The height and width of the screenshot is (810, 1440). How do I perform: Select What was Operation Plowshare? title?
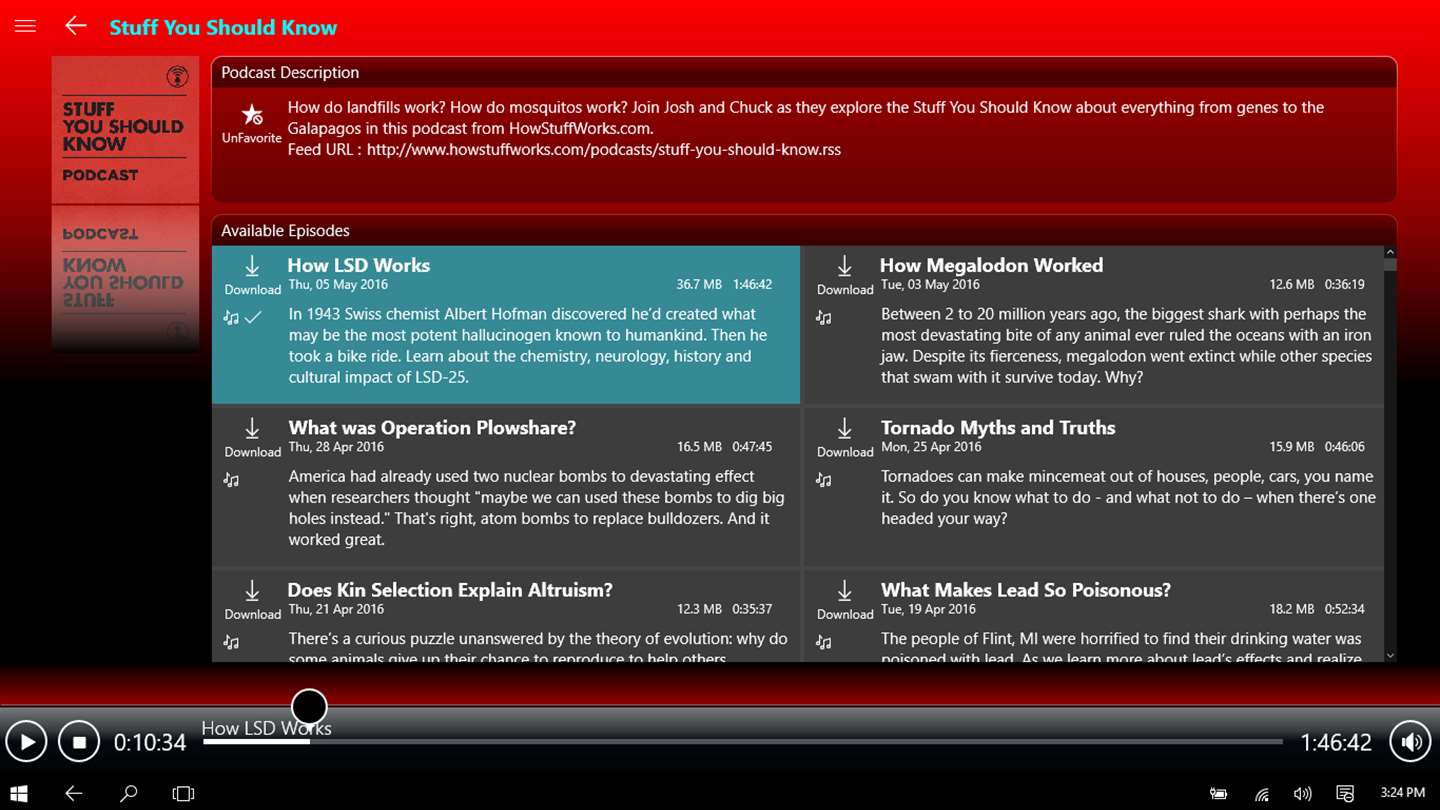[x=432, y=427]
